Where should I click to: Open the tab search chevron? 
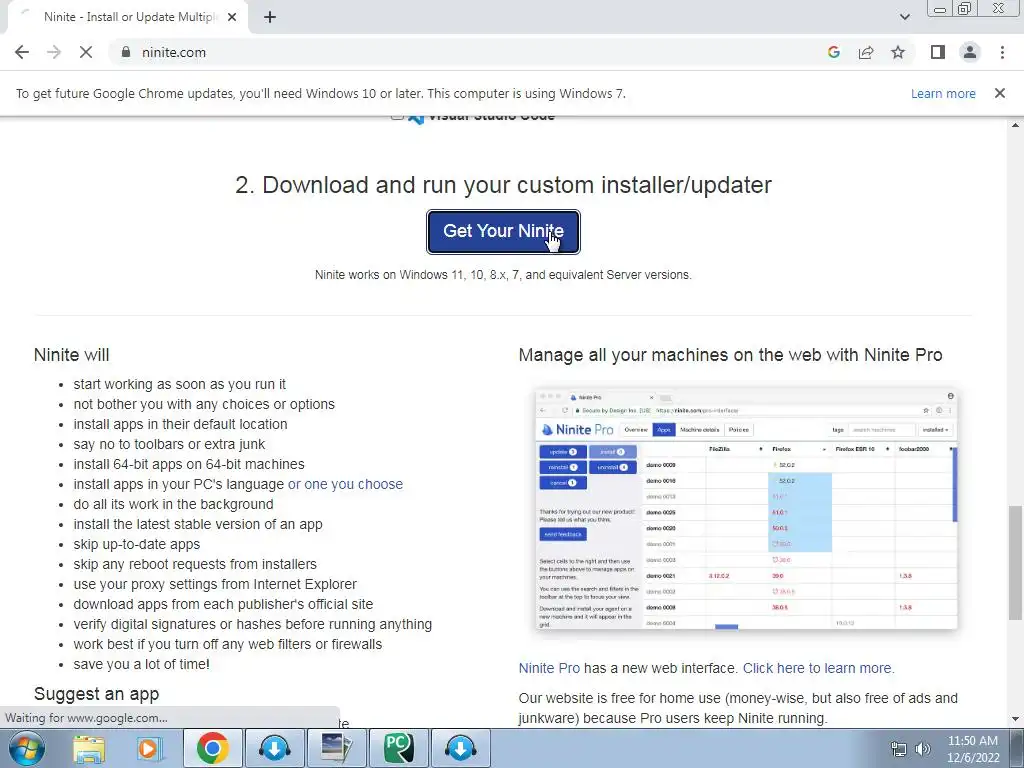[904, 17]
